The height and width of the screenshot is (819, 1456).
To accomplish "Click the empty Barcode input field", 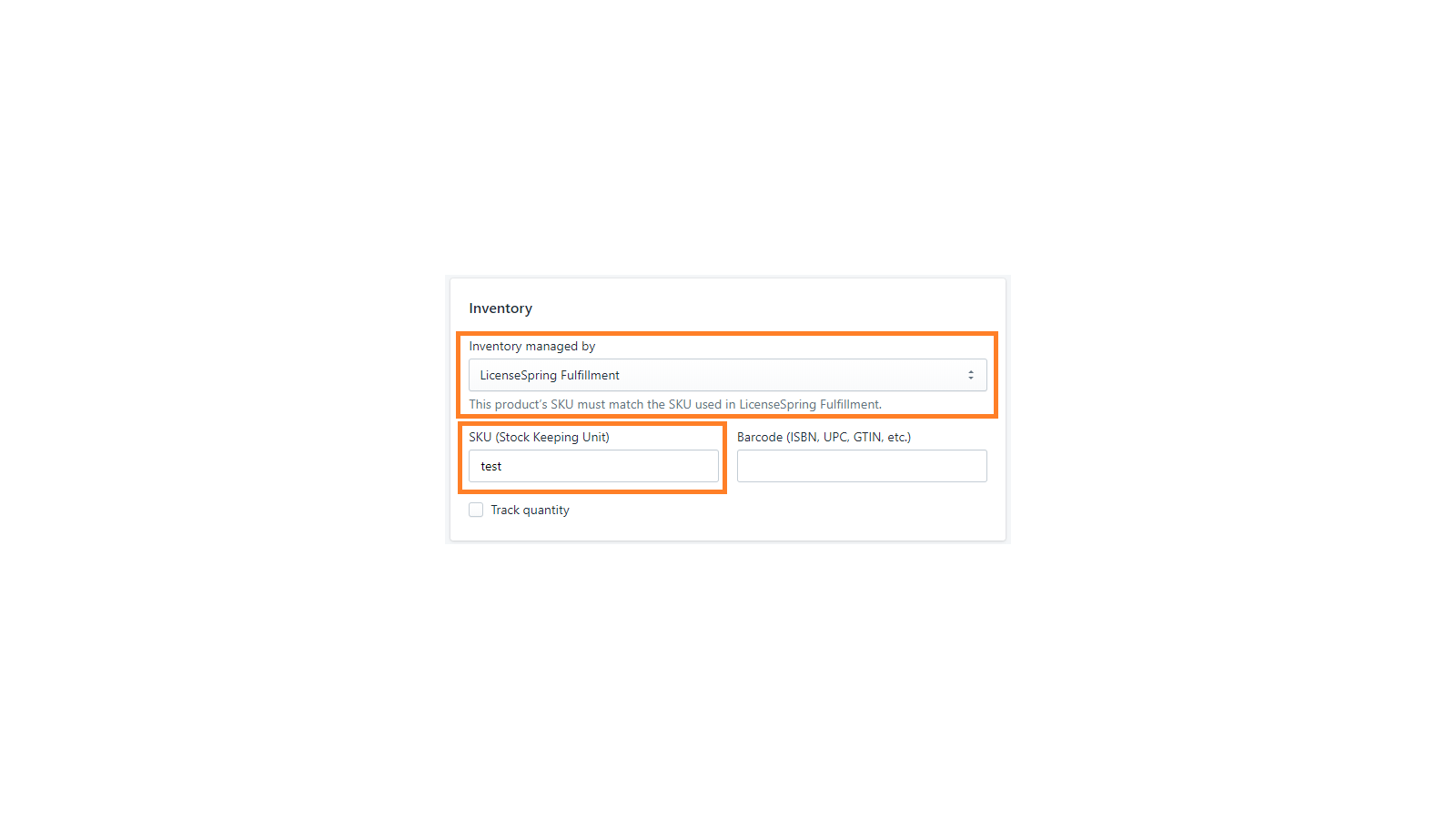I will click(861, 466).
